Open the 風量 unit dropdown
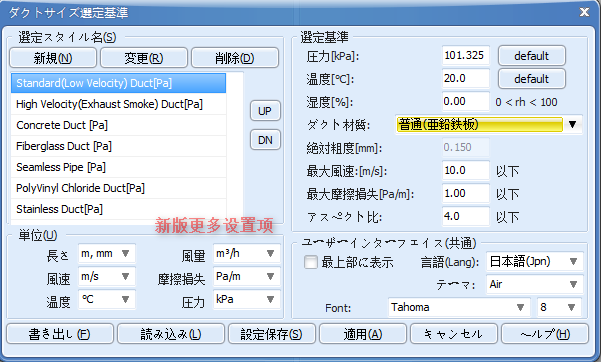The width and height of the screenshot is (601, 362). tap(246, 253)
